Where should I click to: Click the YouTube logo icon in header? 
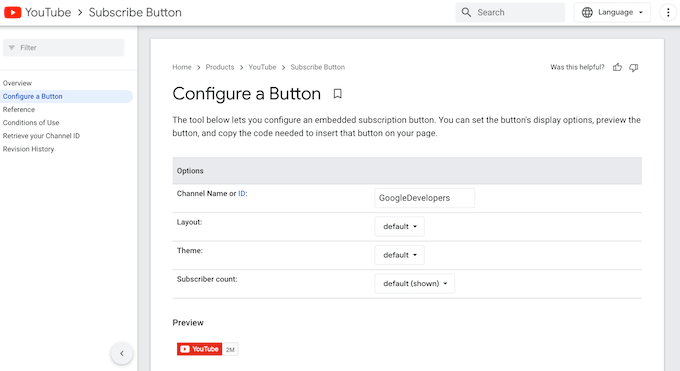(13, 13)
